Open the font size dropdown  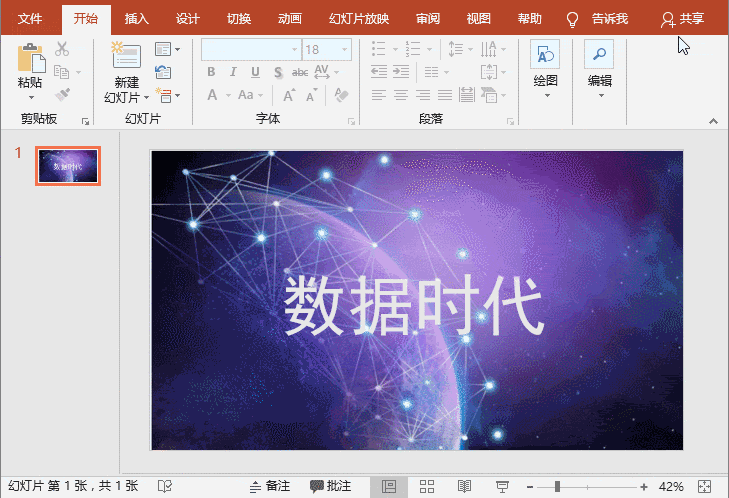345,49
